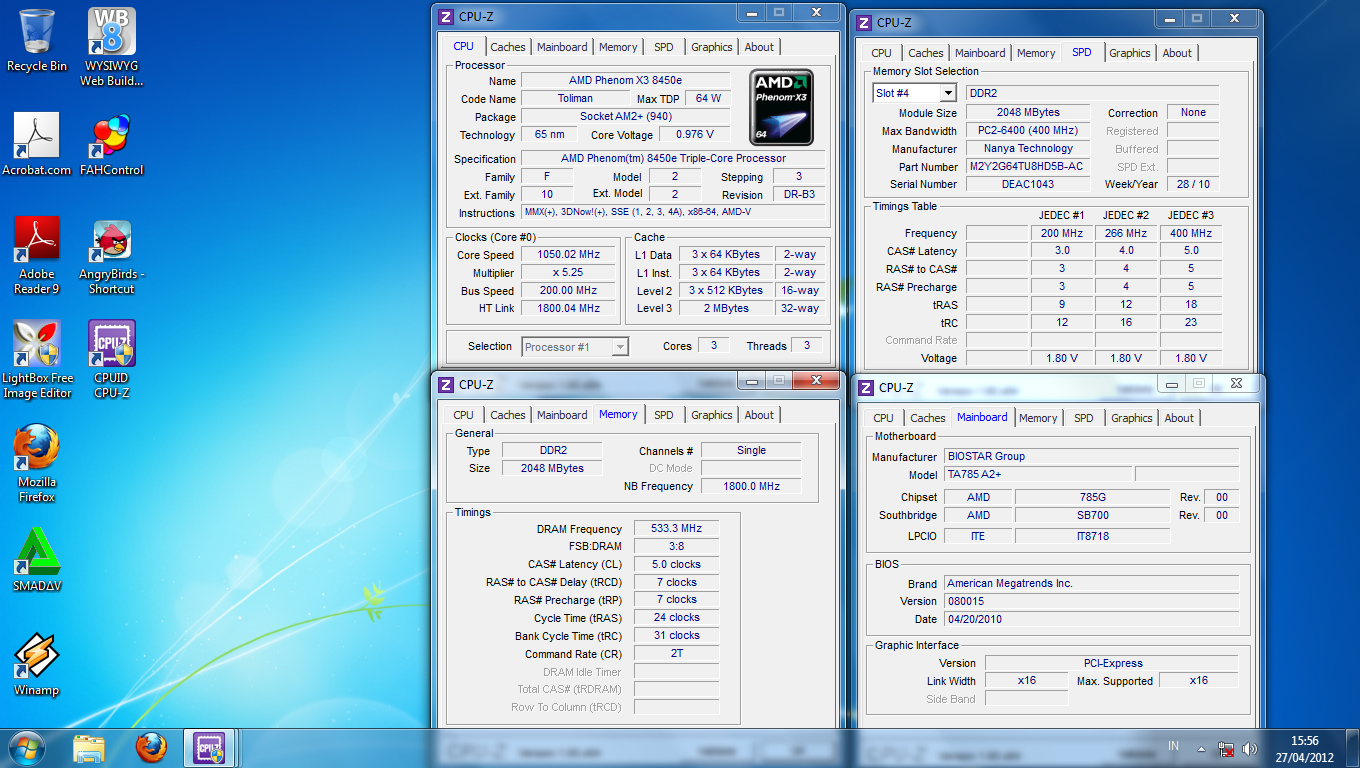Click the Part Number M2Y2G64TU8HD5B-AC
Image resolution: width=1360 pixels, height=768 pixels.
[x=1026, y=166]
